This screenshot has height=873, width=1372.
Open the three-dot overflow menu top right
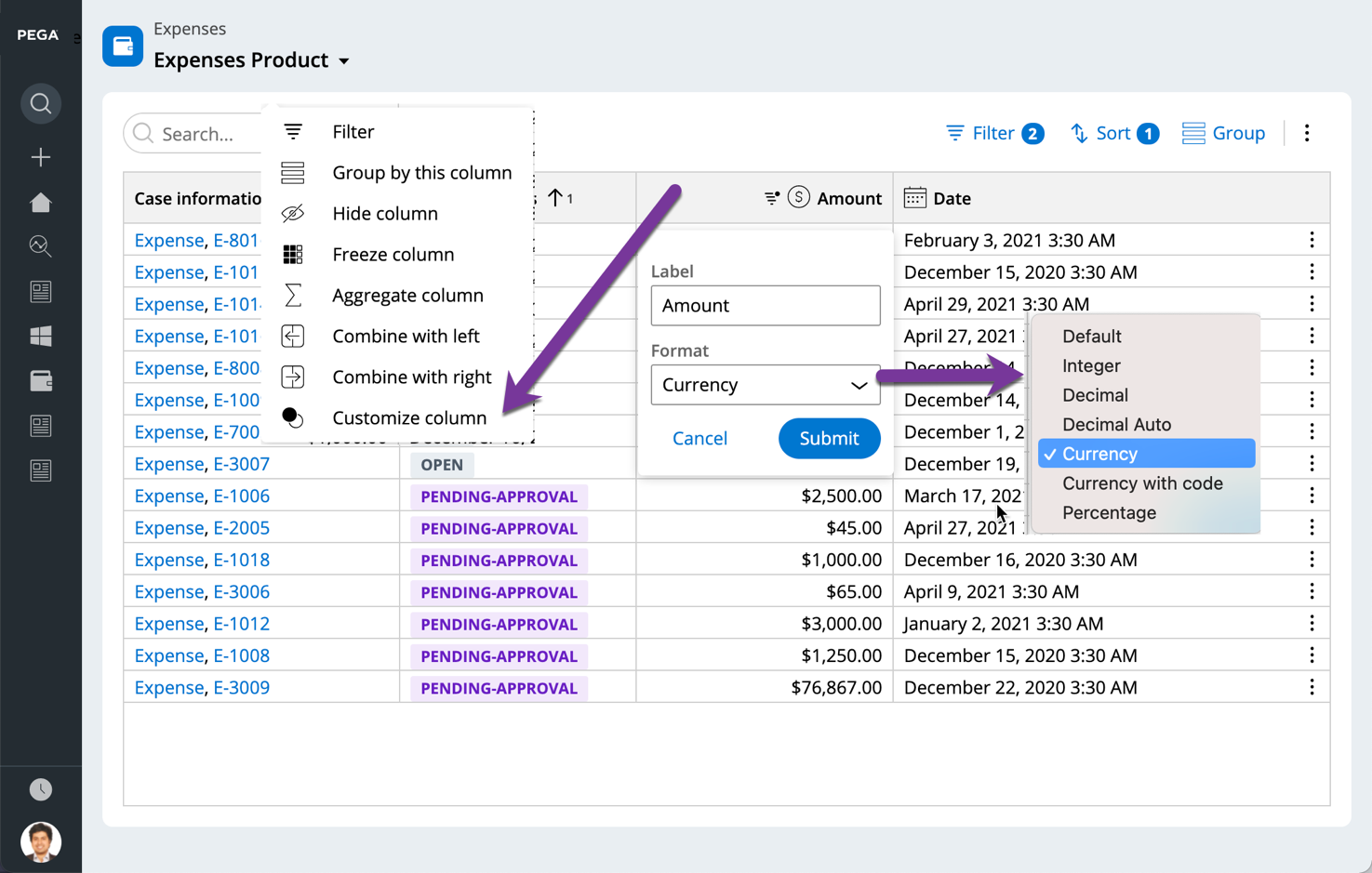1307,133
